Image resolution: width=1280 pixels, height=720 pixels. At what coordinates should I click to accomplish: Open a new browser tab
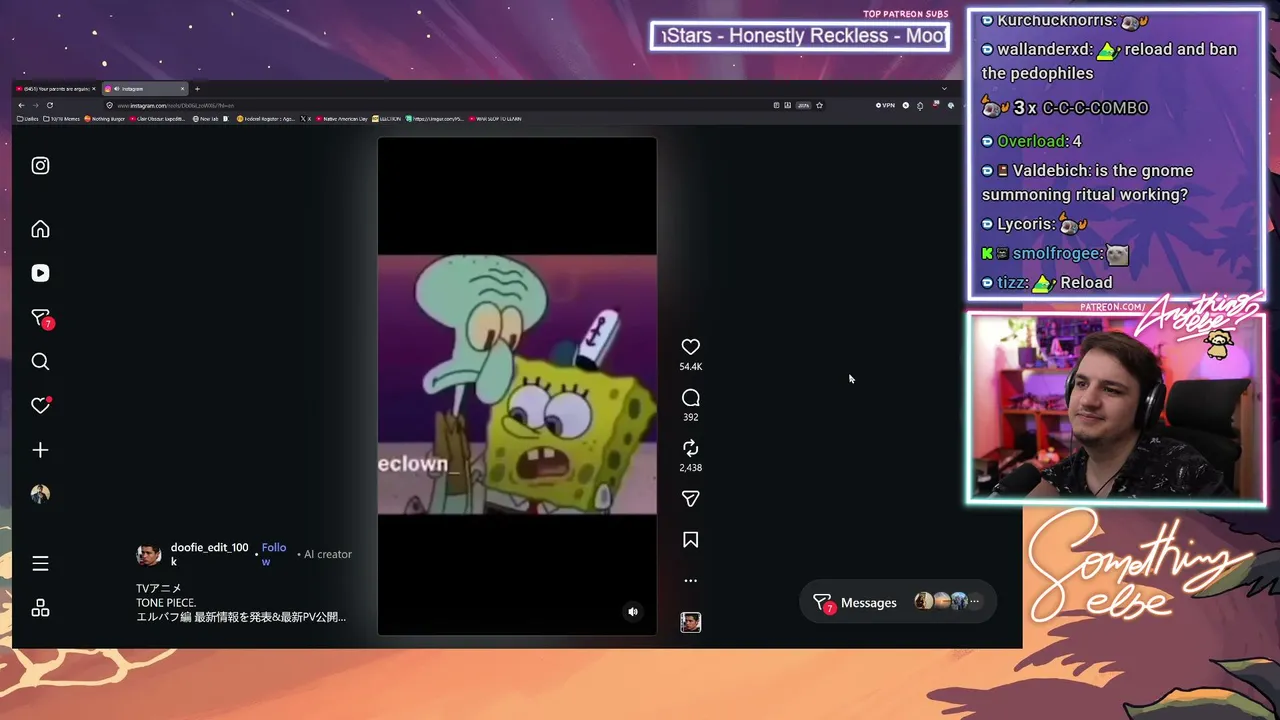[x=197, y=89]
